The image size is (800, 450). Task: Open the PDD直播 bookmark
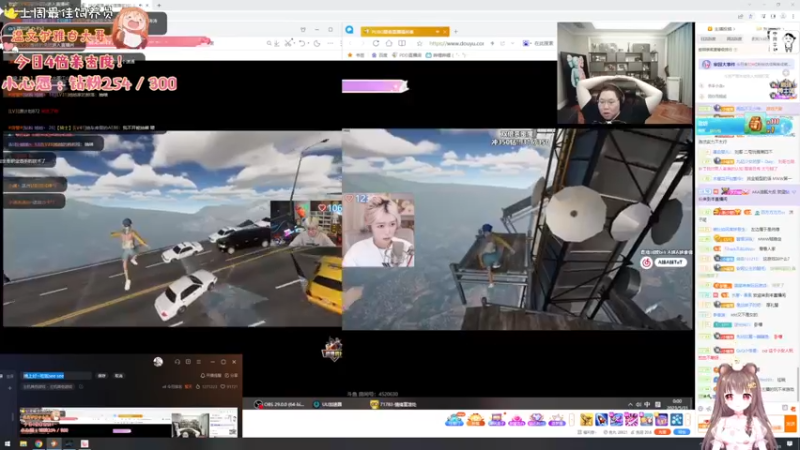(x=407, y=55)
